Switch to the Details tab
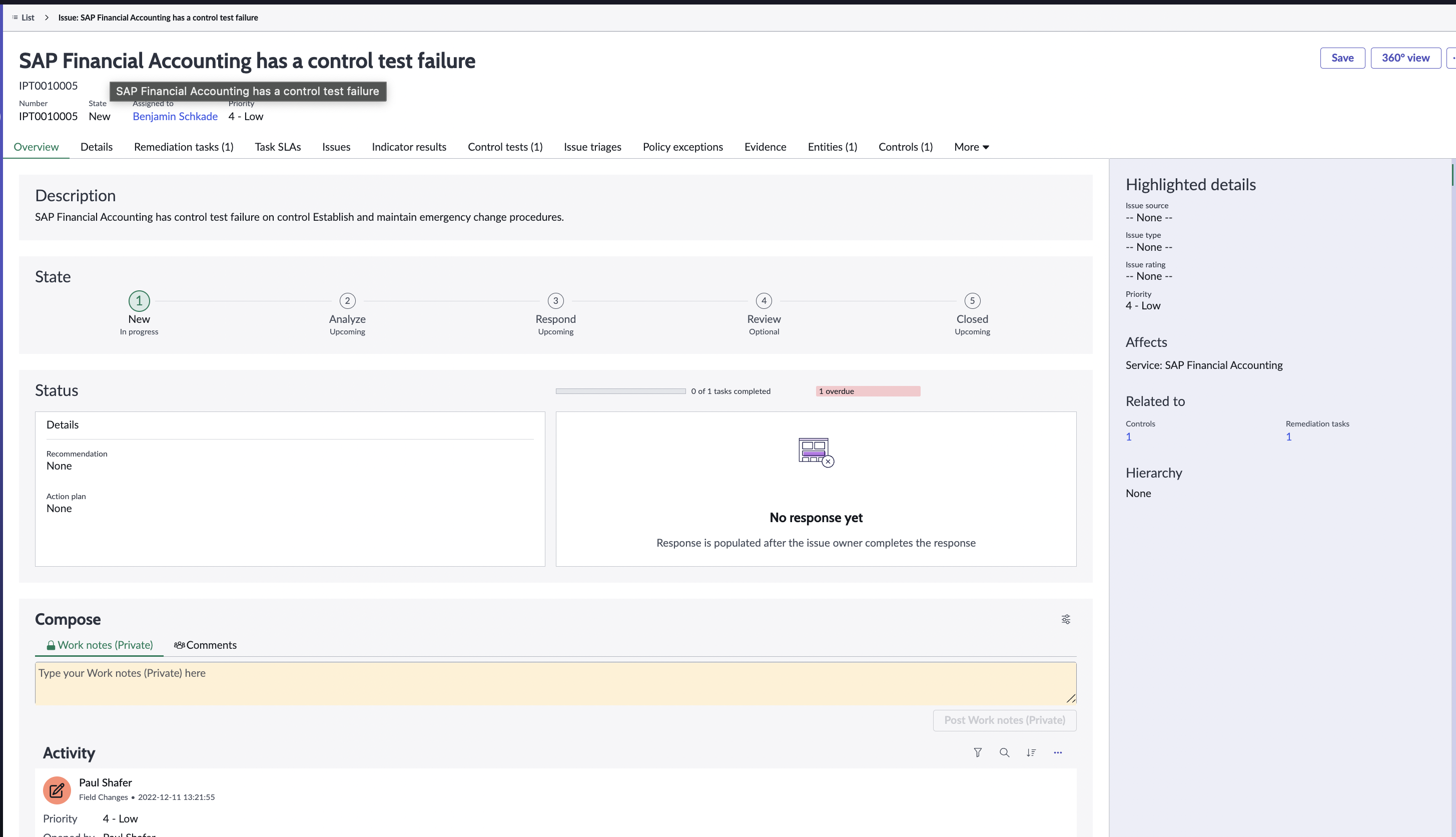This screenshot has height=837, width=1456. point(97,147)
